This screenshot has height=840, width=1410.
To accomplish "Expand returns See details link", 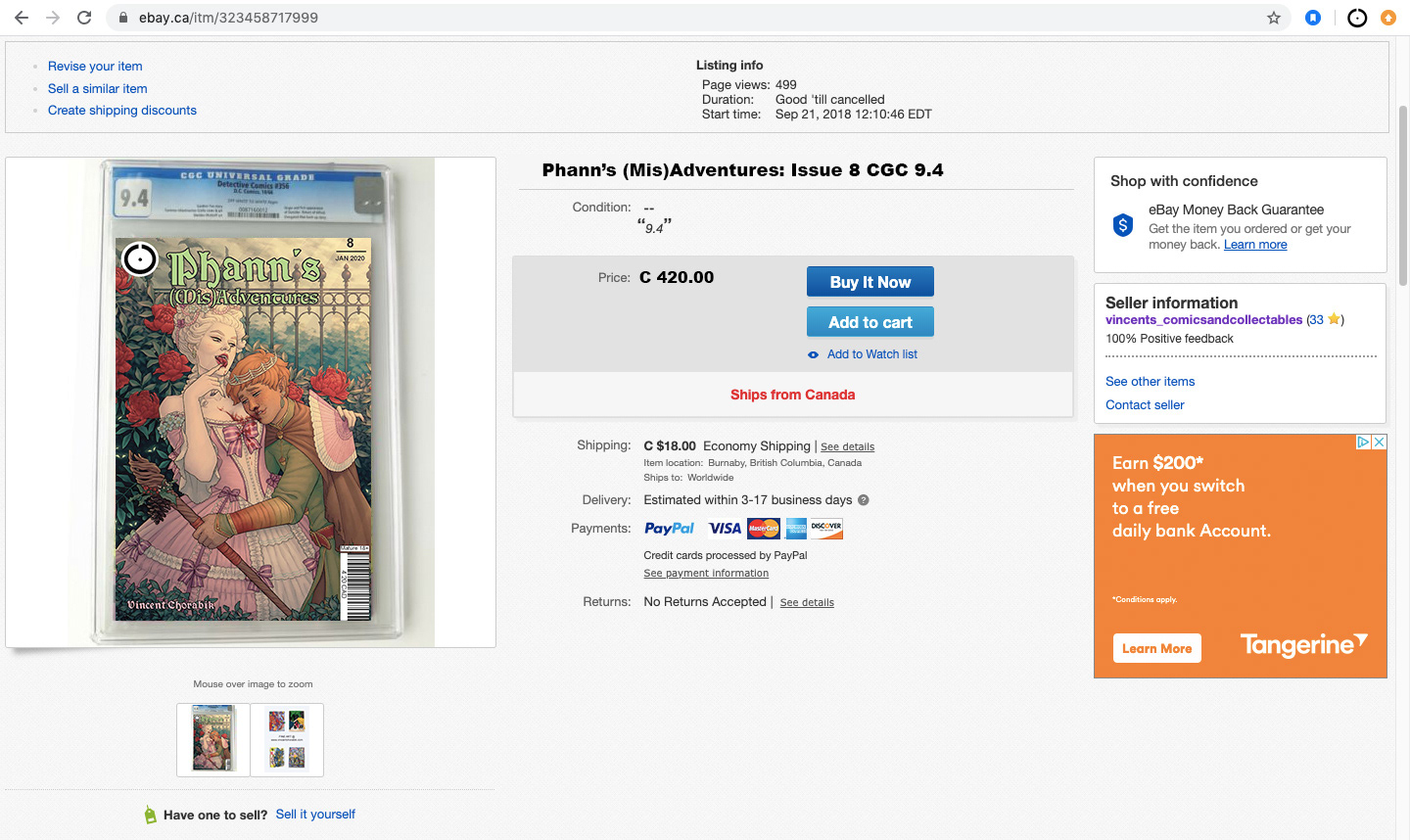I will coord(807,603).
